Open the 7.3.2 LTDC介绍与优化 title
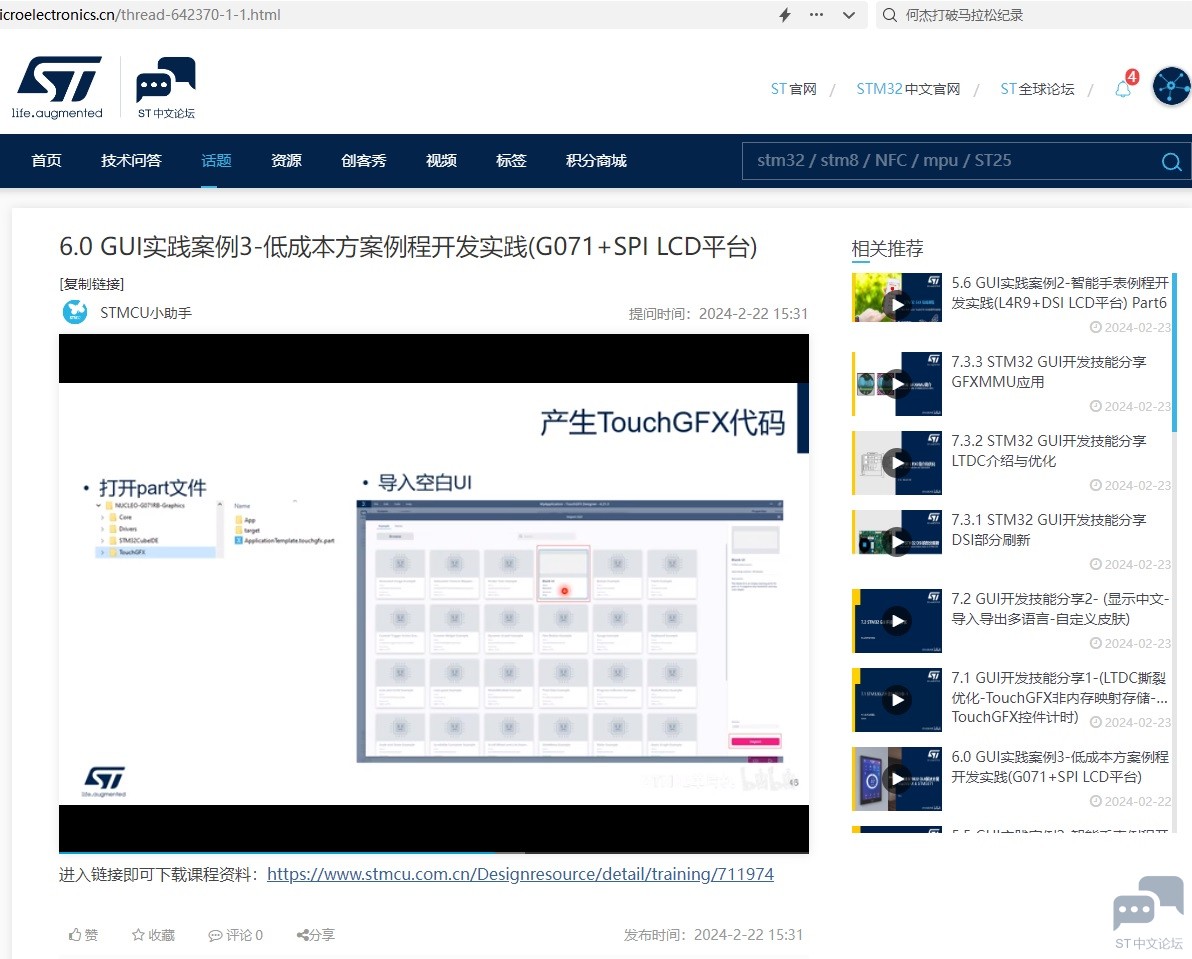Viewport: 1192px width, 959px height. [x=1049, y=451]
